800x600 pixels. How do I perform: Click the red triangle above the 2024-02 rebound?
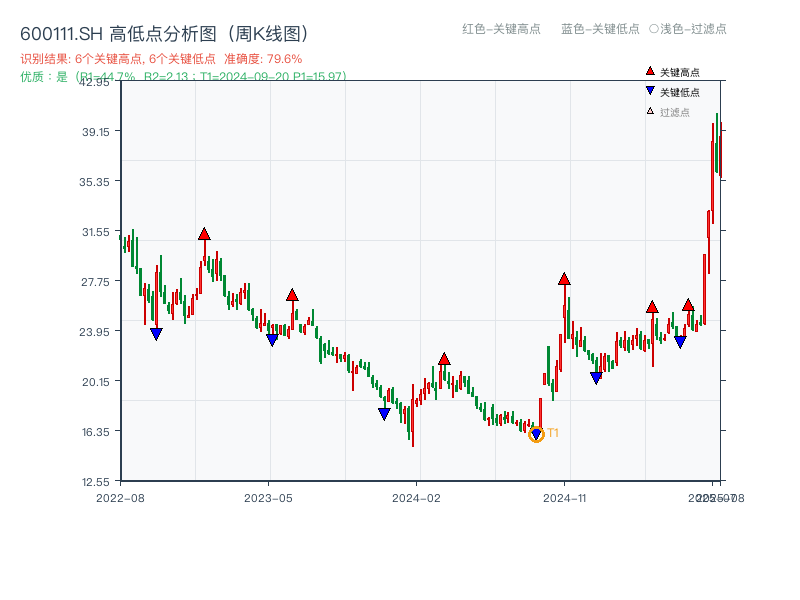(443, 357)
